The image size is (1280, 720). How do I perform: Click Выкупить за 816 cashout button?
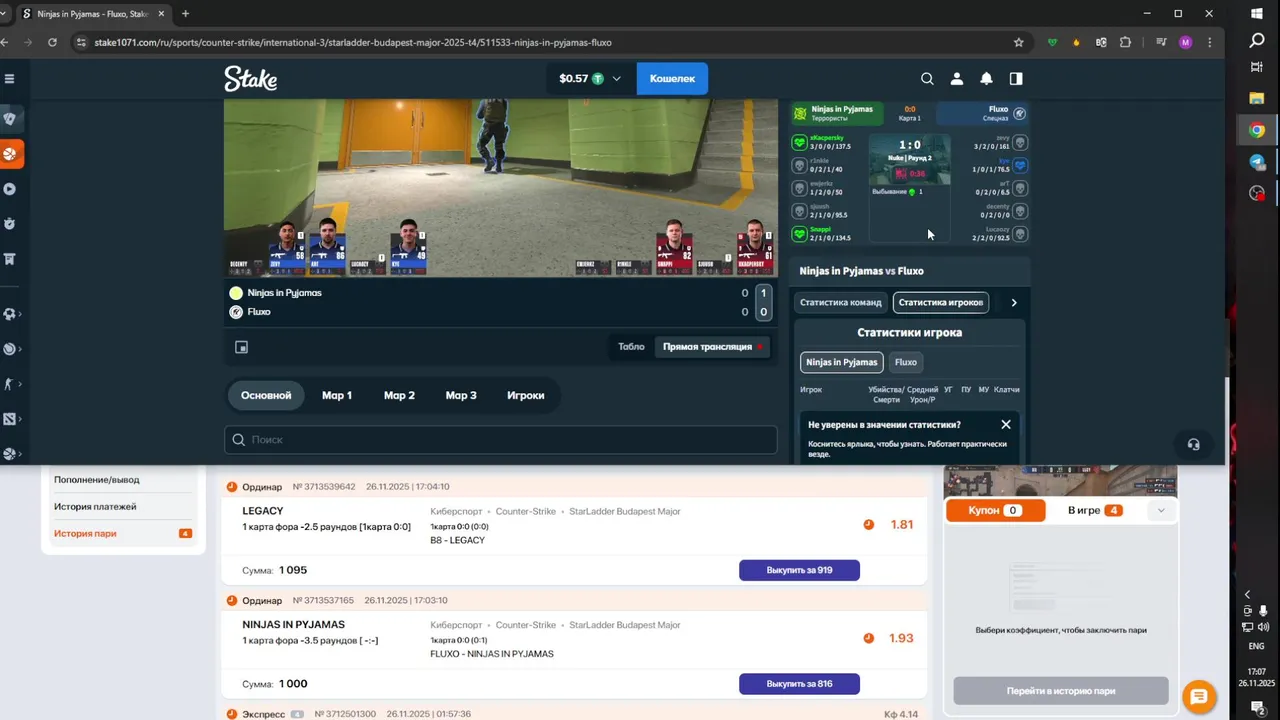point(799,684)
